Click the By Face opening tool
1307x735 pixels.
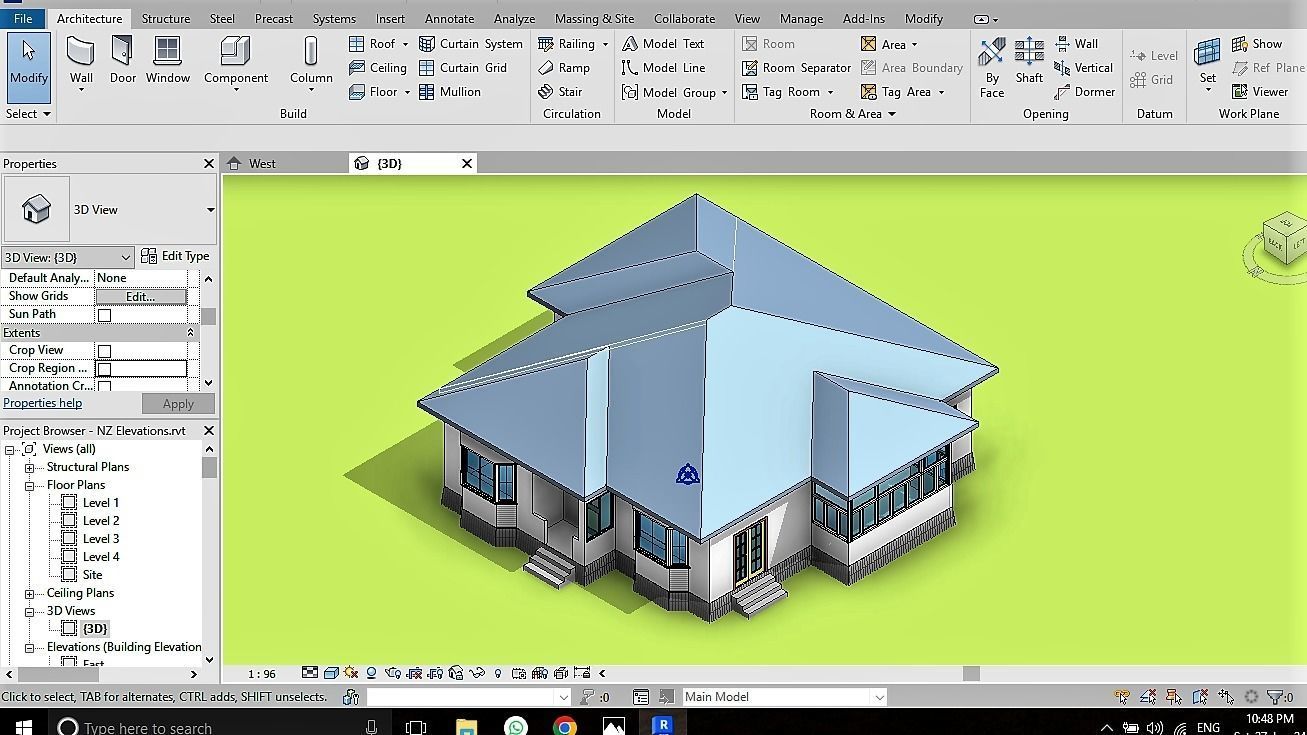coord(992,66)
